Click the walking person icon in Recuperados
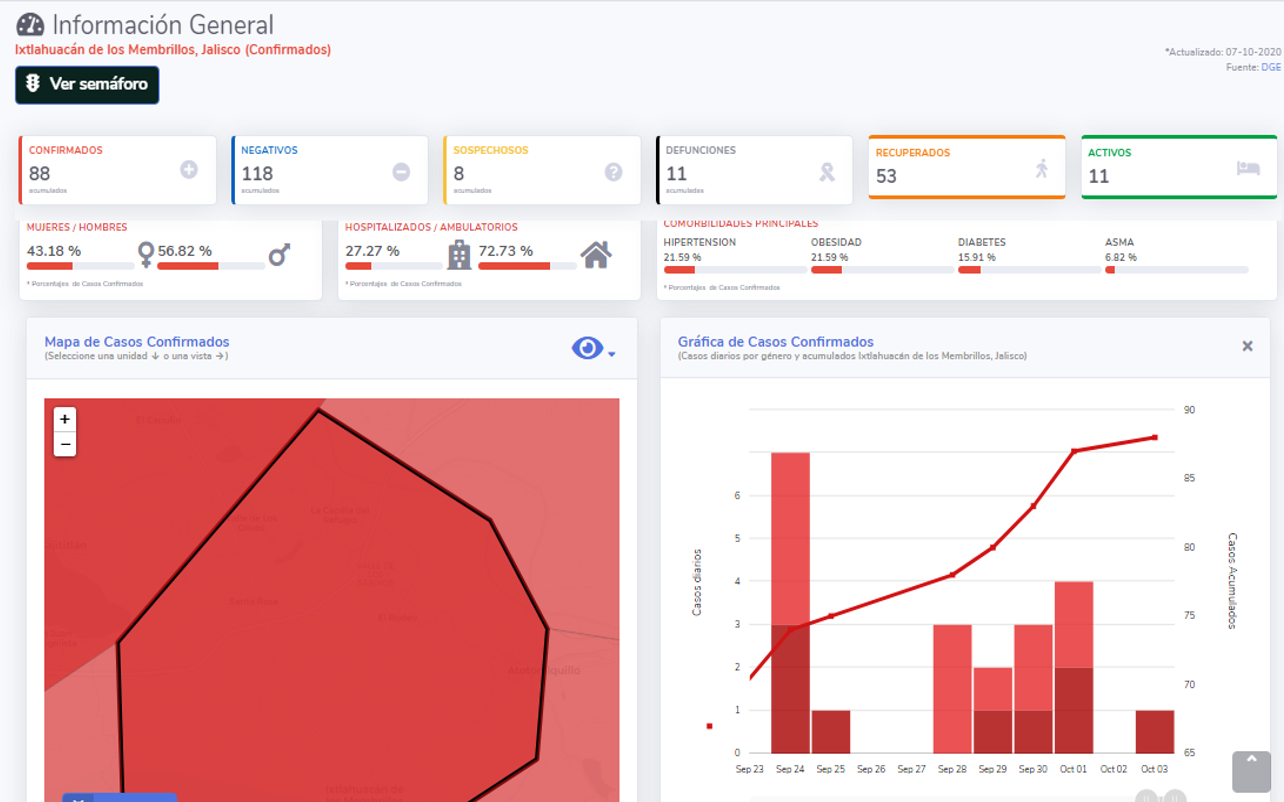 1042,168
